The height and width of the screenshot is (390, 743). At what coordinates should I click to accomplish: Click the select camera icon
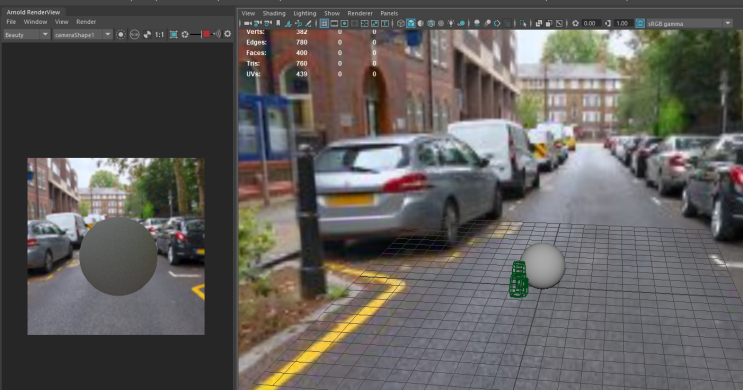tap(248, 23)
